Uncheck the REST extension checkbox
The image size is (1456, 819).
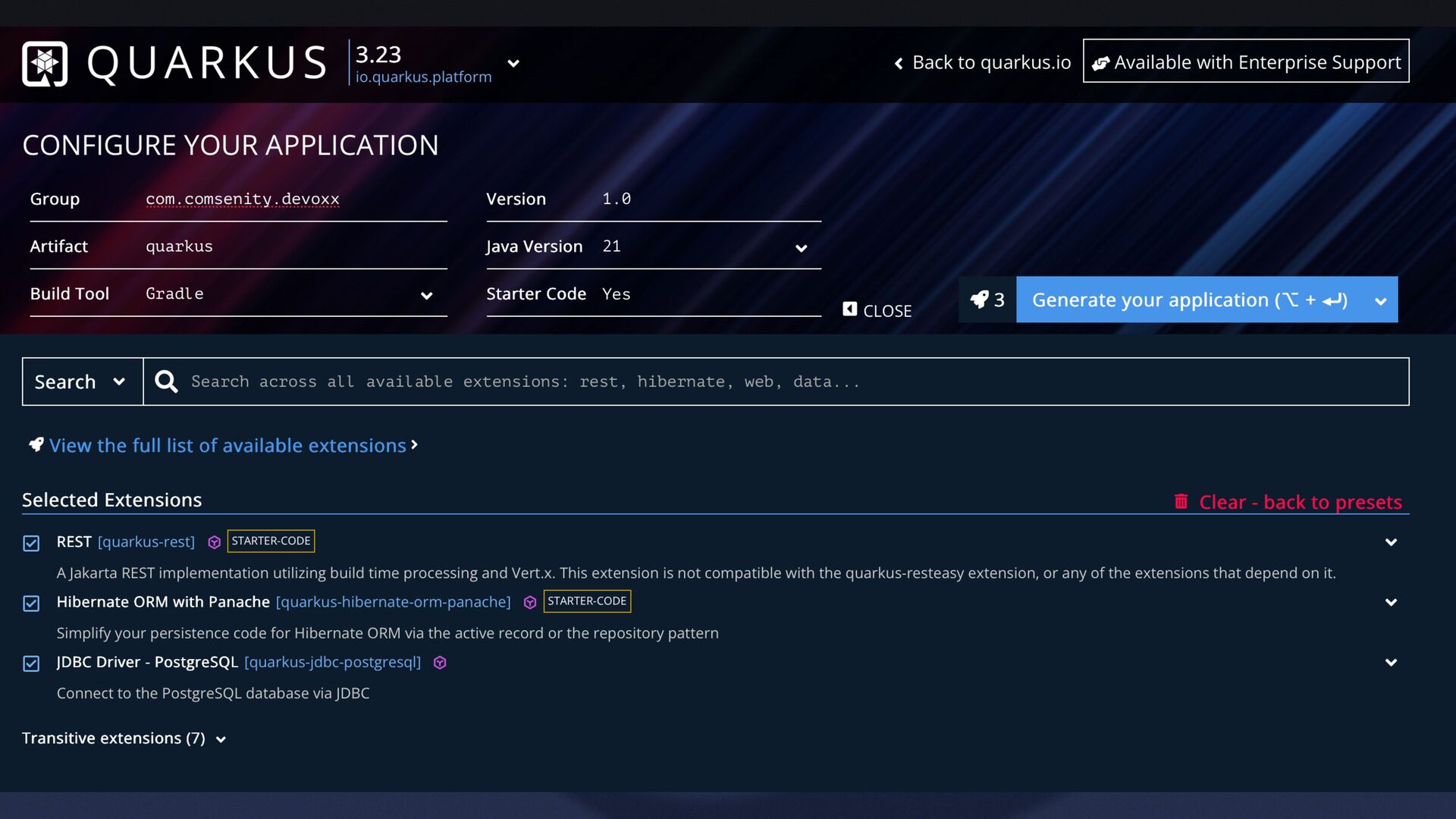pos(31,543)
